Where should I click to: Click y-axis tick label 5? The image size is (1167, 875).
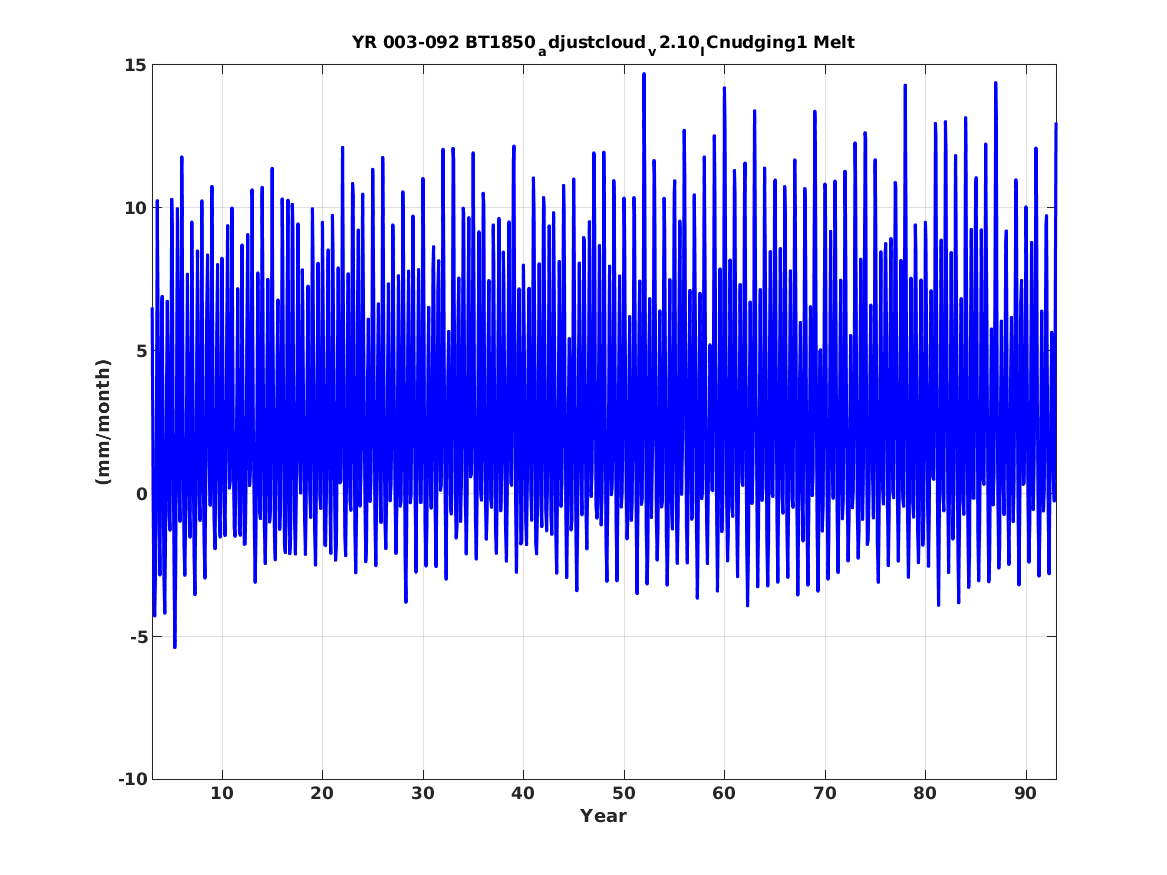pyautogui.click(x=140, y=351)
